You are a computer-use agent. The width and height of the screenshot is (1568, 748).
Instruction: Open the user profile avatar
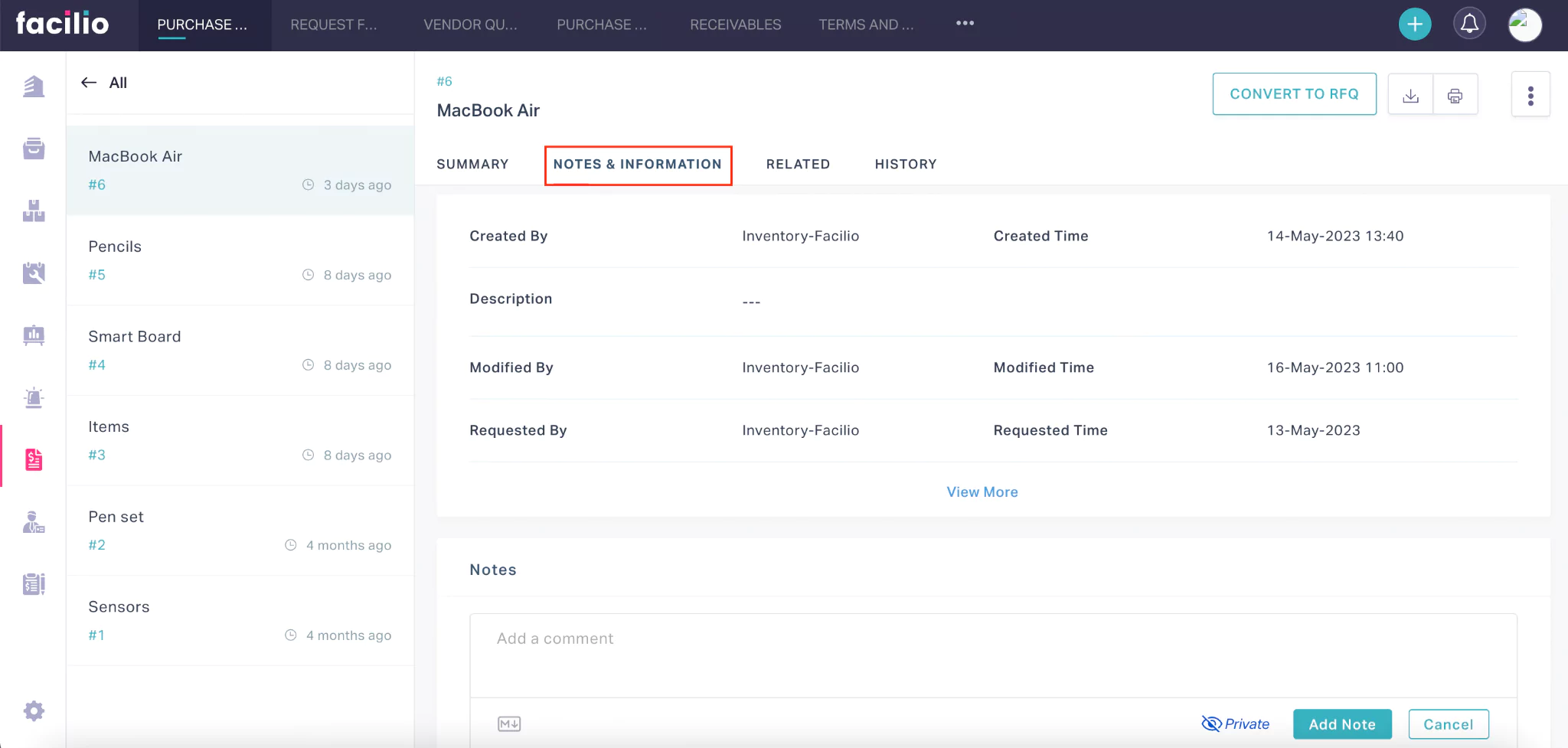[1524, 24]
